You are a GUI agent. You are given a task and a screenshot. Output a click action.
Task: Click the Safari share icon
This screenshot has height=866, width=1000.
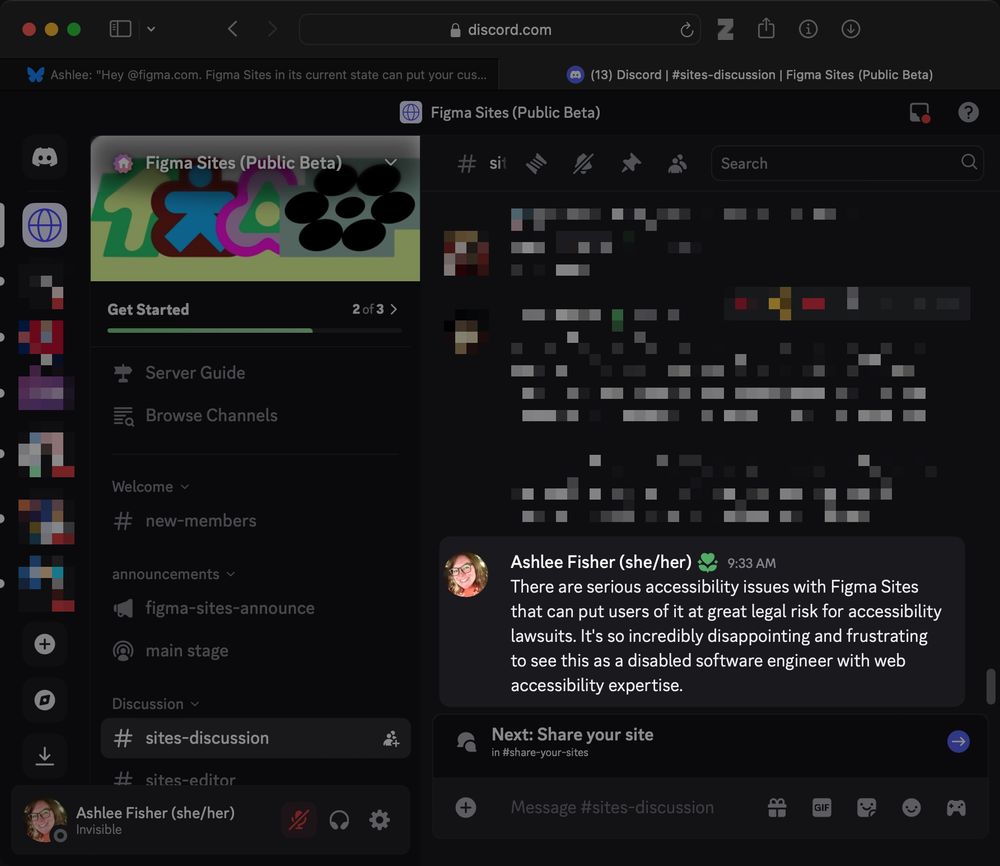pyautogui.click(x=766, y=29)
